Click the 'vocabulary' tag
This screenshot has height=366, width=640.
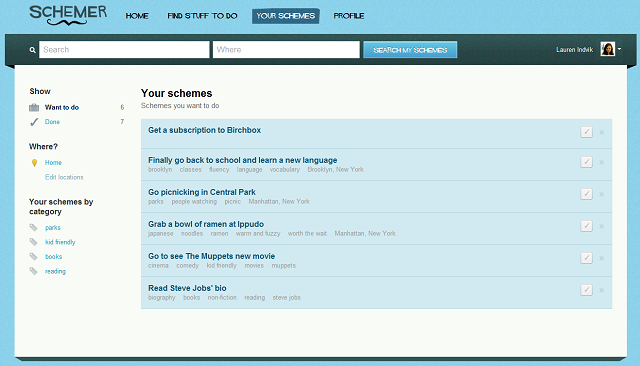tap(284, 169)
